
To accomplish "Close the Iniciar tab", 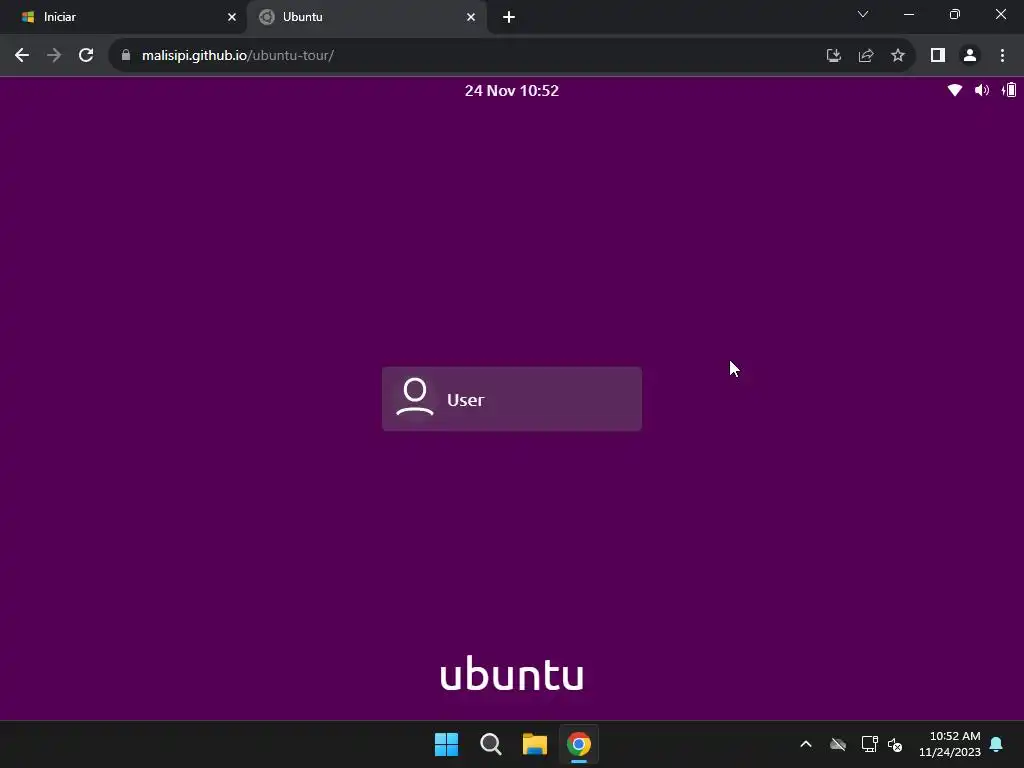I will [x=232, y=17].
